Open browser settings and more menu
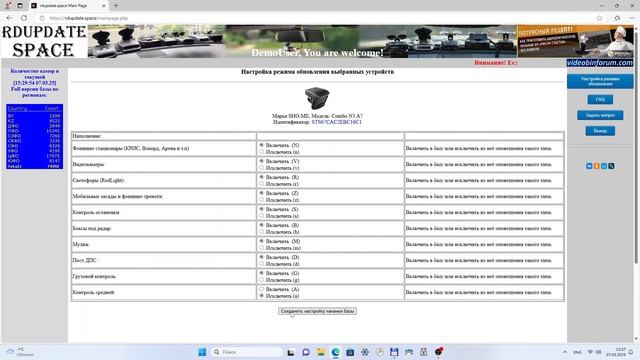The height and width of the screenshot is (360, 640). 632,18
